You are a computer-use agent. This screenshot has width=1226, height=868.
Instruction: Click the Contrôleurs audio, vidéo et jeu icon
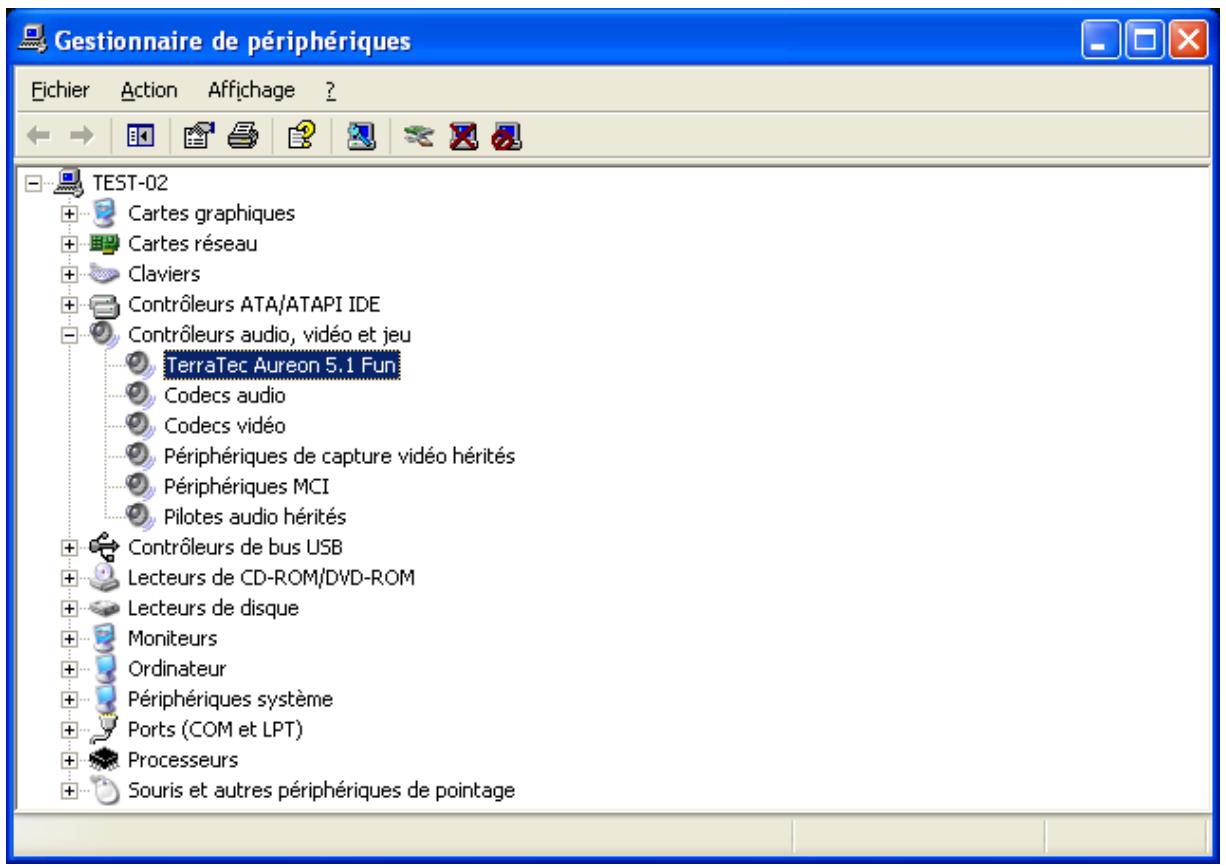point(106,334)
